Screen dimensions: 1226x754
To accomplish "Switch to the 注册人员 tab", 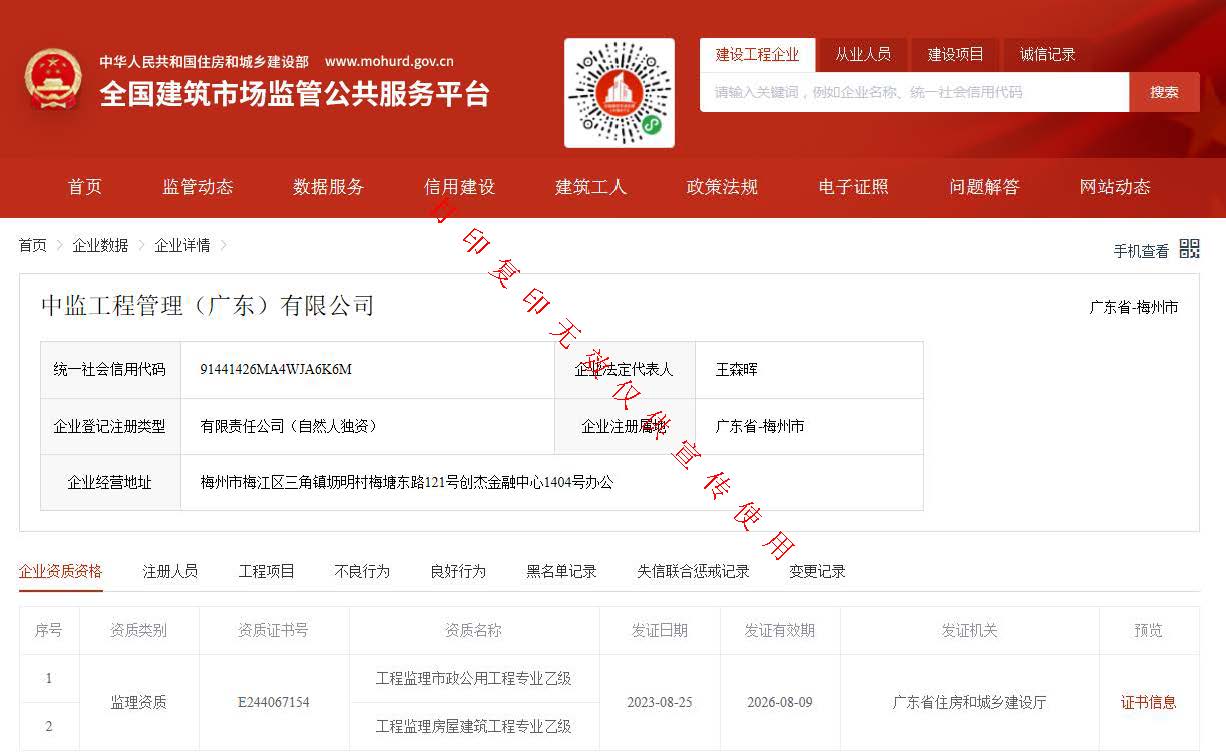I will coord(170,571).
